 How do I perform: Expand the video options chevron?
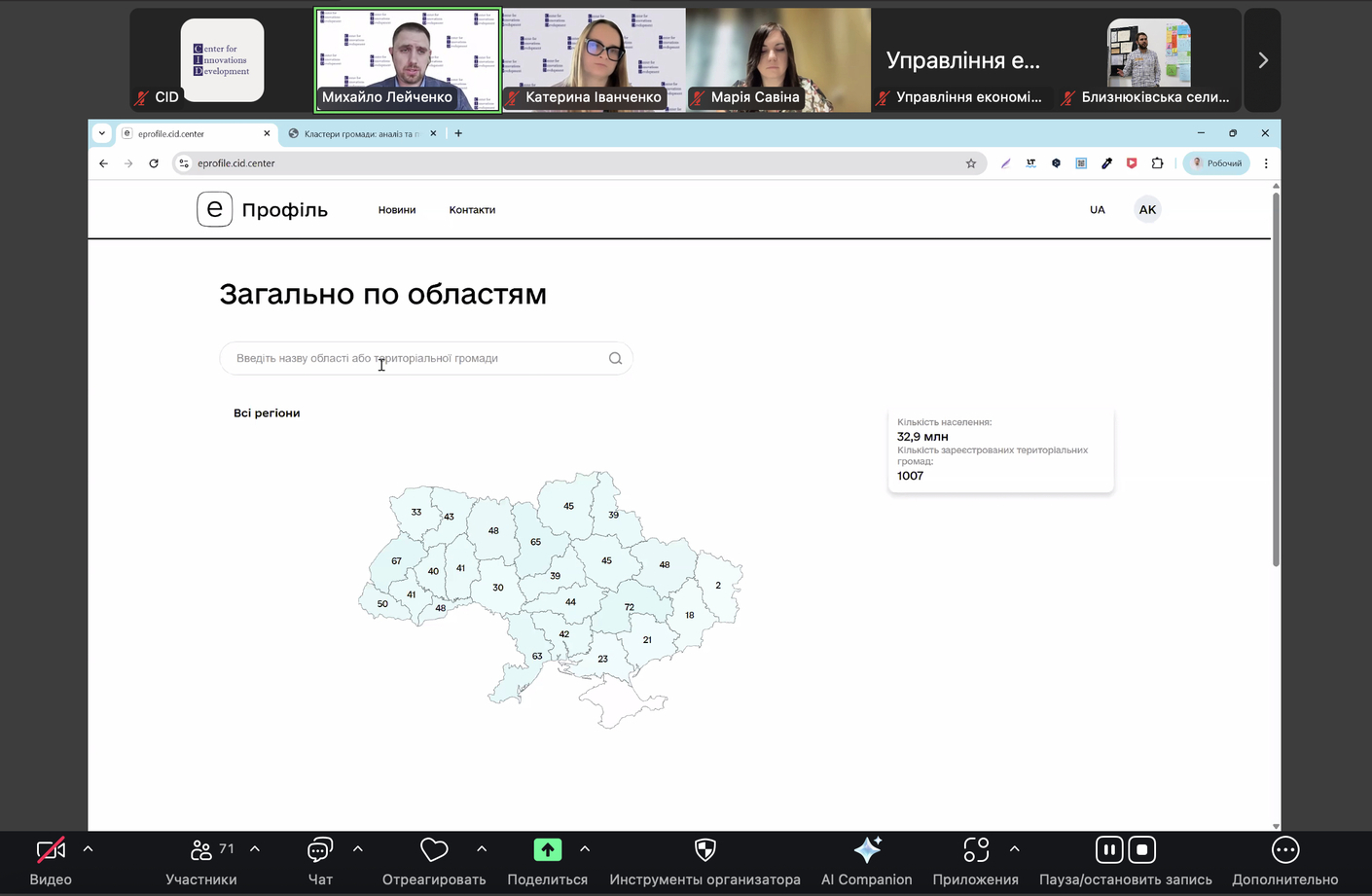coord(89,849)
